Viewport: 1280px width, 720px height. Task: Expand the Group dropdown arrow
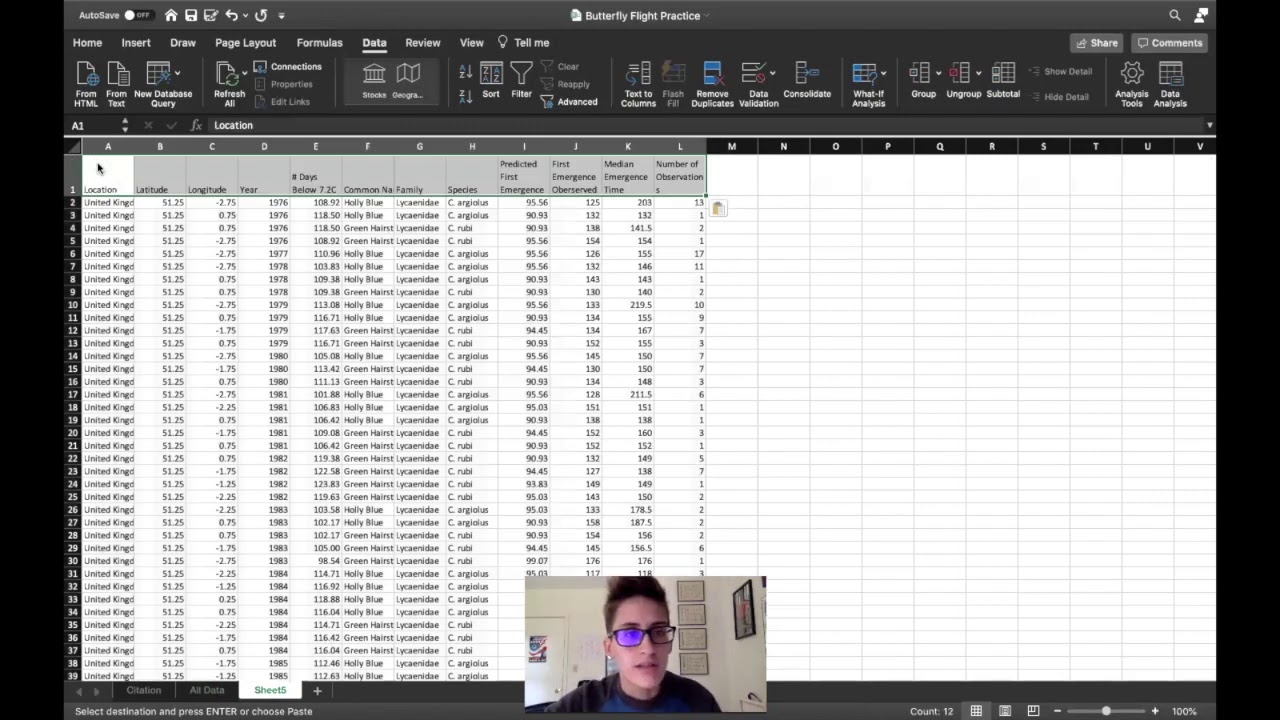click(938, 73)
